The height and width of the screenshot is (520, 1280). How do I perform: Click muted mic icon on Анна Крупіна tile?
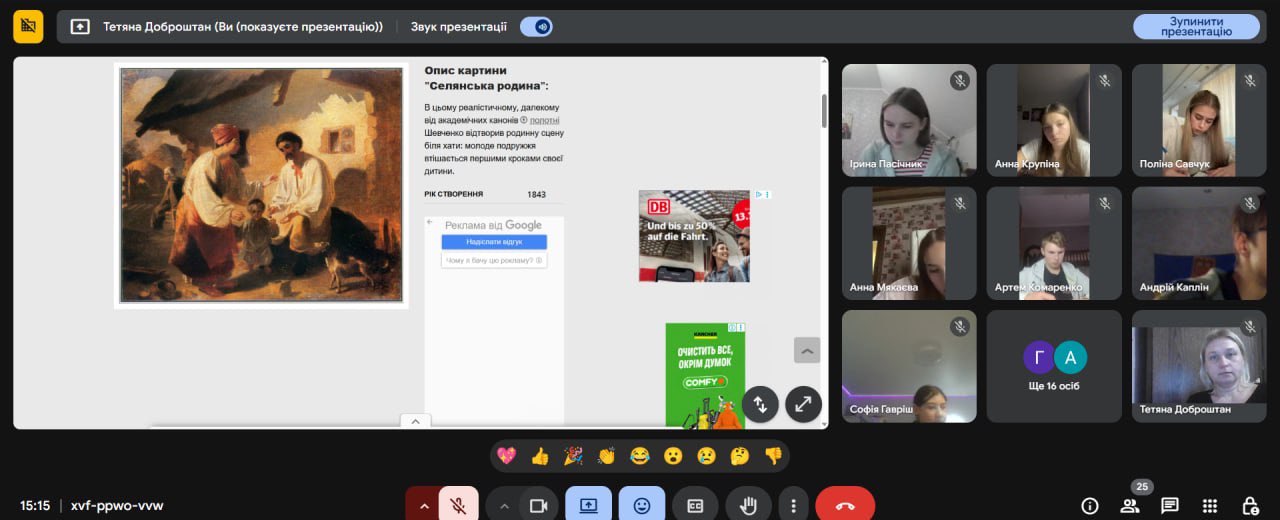pos(1105,81)
